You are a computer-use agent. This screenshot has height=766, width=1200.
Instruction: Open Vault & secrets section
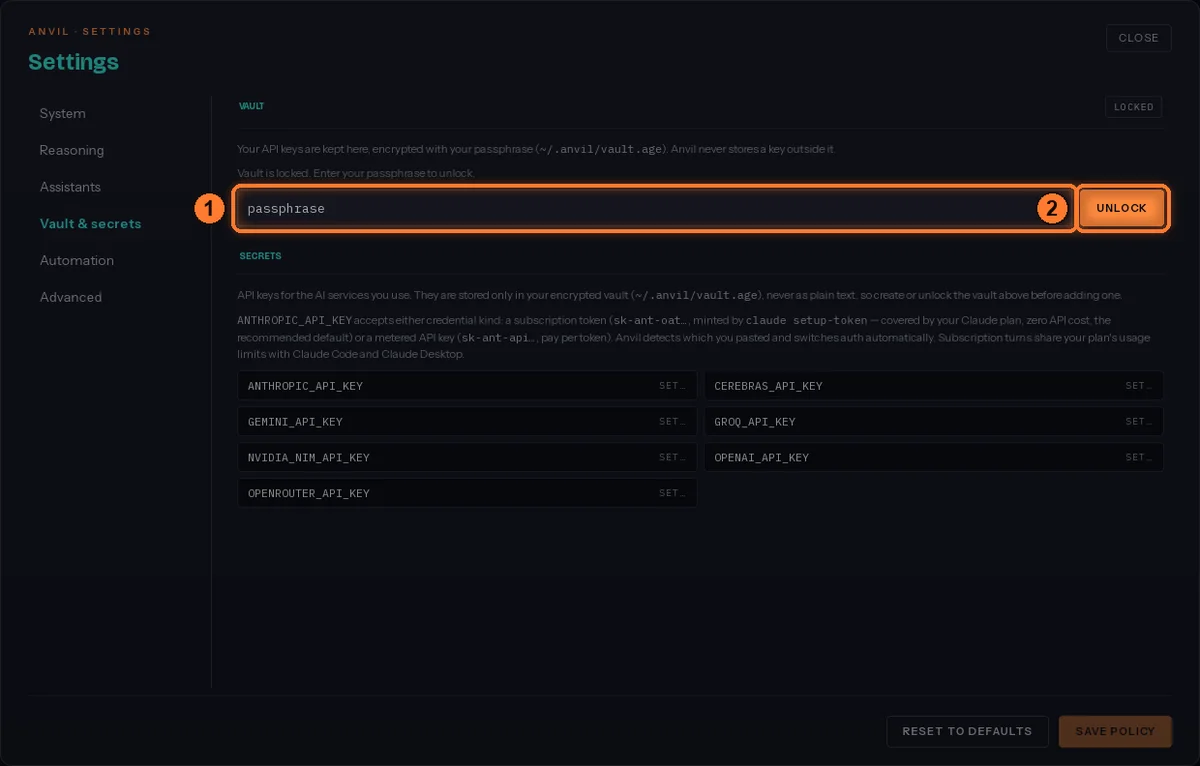90,224
